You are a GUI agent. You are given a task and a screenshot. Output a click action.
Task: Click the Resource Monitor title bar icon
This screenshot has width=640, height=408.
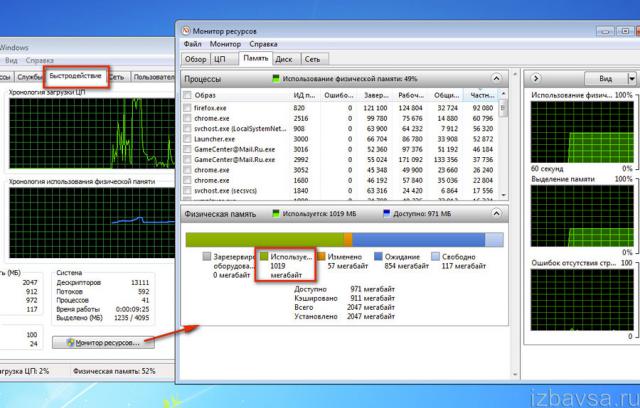[187, 28]
